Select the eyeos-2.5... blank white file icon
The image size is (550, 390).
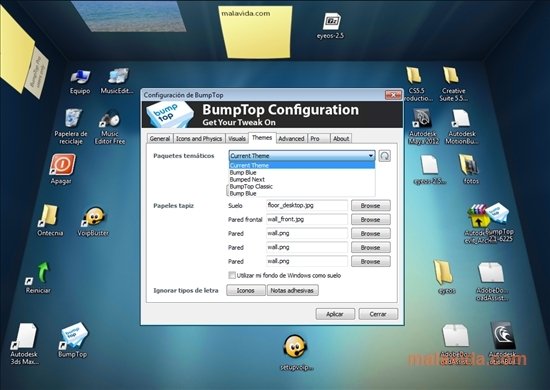pyautogui.click(x=429, y=165)
